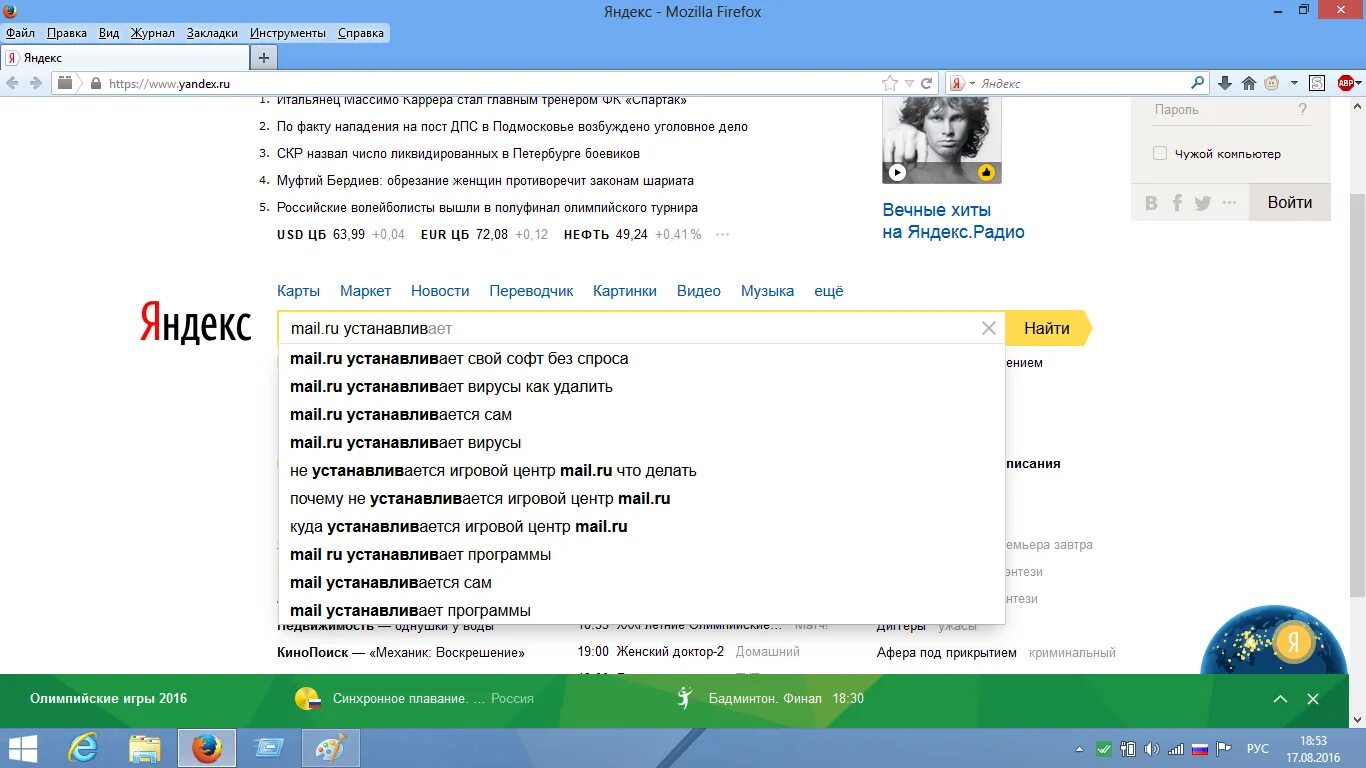Switch the РУС input language indicator
This screenshot has height=768, width=1366.
coord(1257,749)
